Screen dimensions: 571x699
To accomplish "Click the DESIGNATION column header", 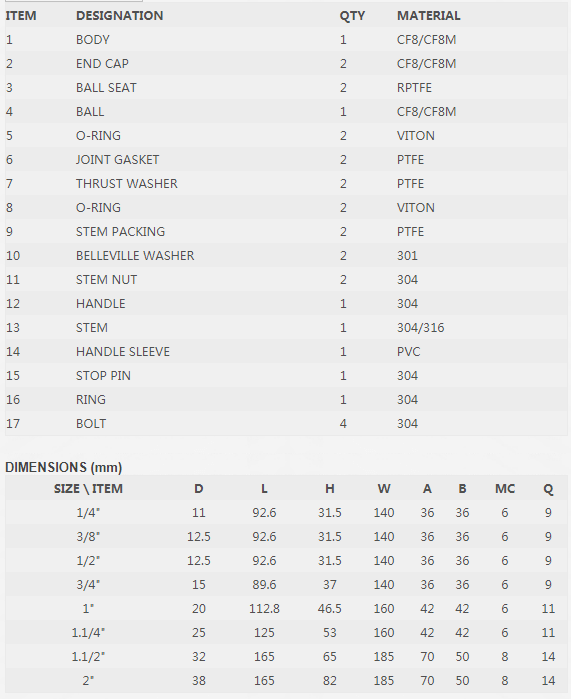I will point(119,16).
